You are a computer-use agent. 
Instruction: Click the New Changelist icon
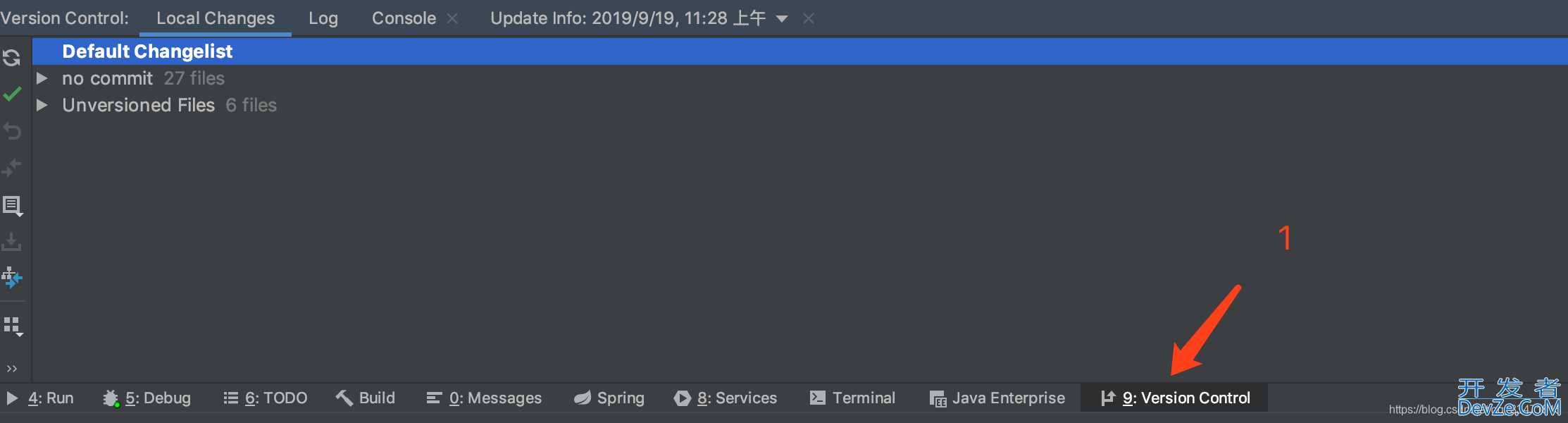tap(13, 206)
